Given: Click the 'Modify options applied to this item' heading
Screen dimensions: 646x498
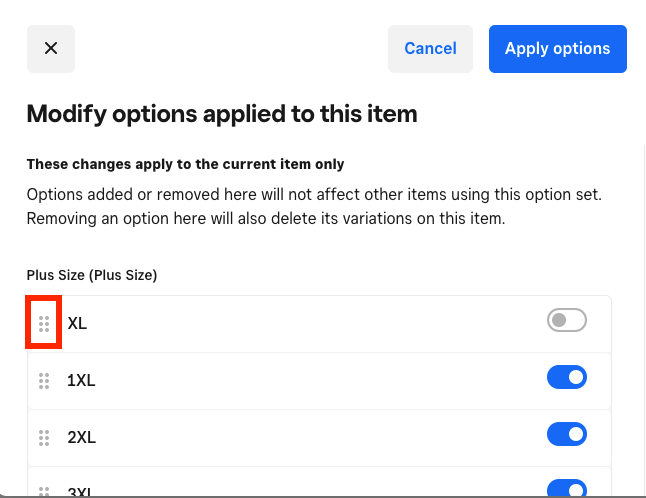Looking at the screenshot, I should click(x=222, y=113).
